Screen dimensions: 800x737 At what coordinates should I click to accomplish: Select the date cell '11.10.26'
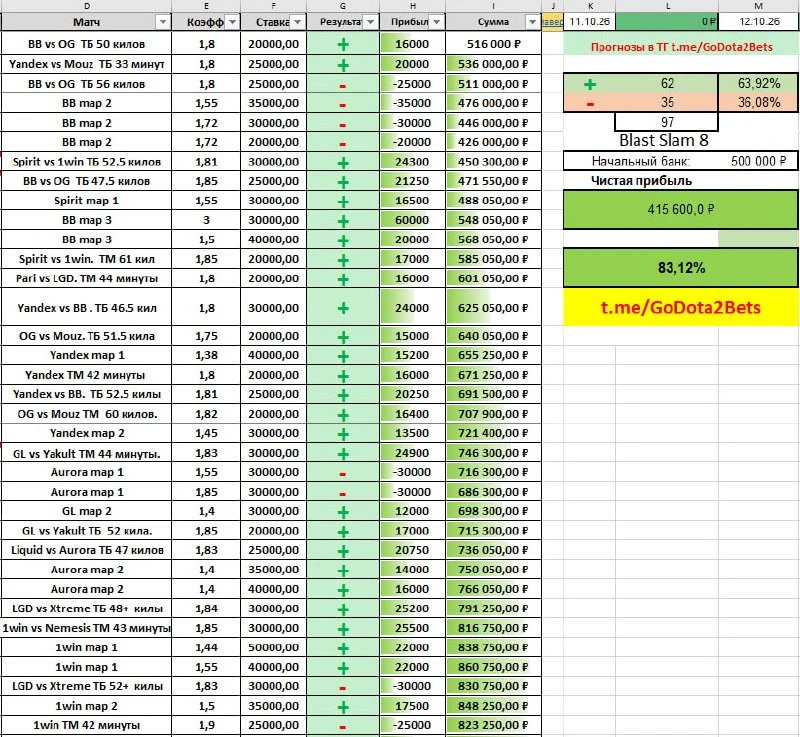(x=589, y=21)
